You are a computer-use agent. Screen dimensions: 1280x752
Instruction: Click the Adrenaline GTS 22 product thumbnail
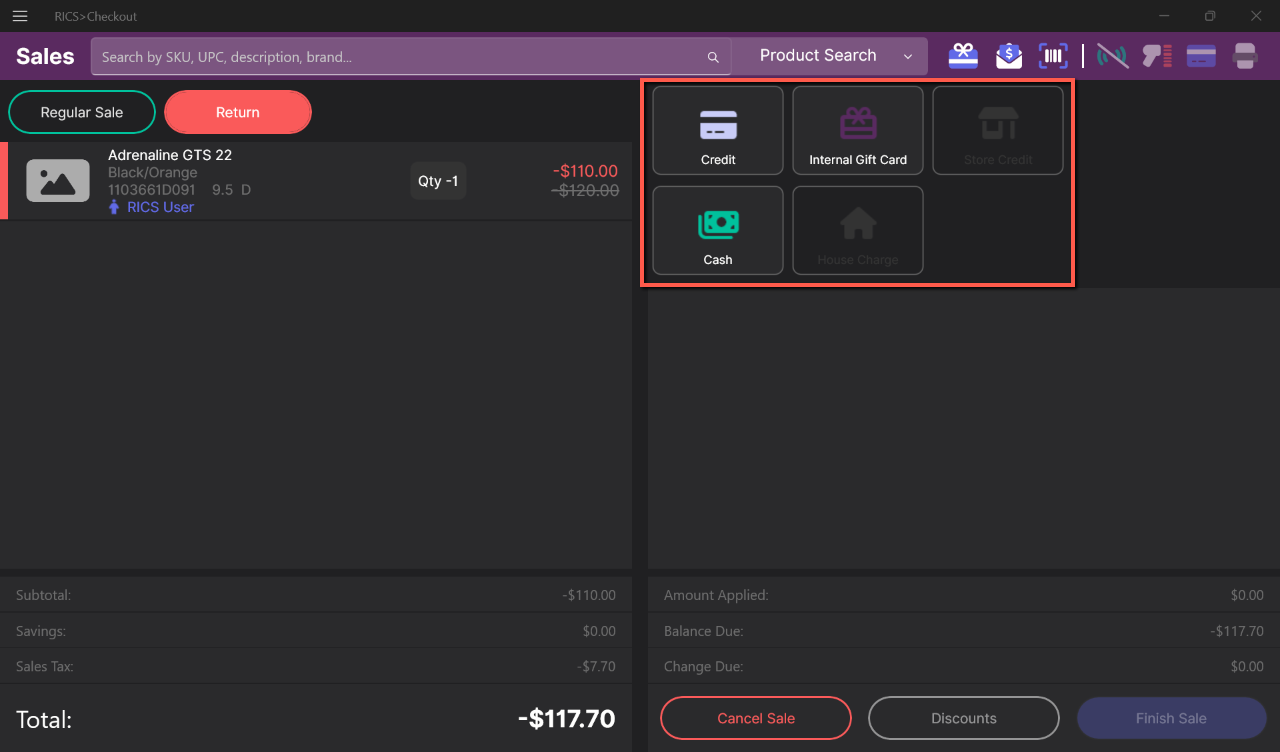point(58,181)
